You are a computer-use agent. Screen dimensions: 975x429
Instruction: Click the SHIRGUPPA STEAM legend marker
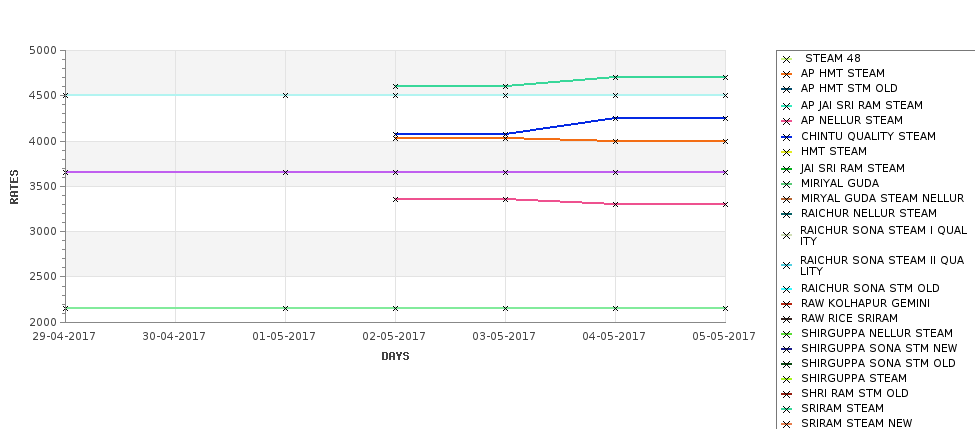pos(787,379)
